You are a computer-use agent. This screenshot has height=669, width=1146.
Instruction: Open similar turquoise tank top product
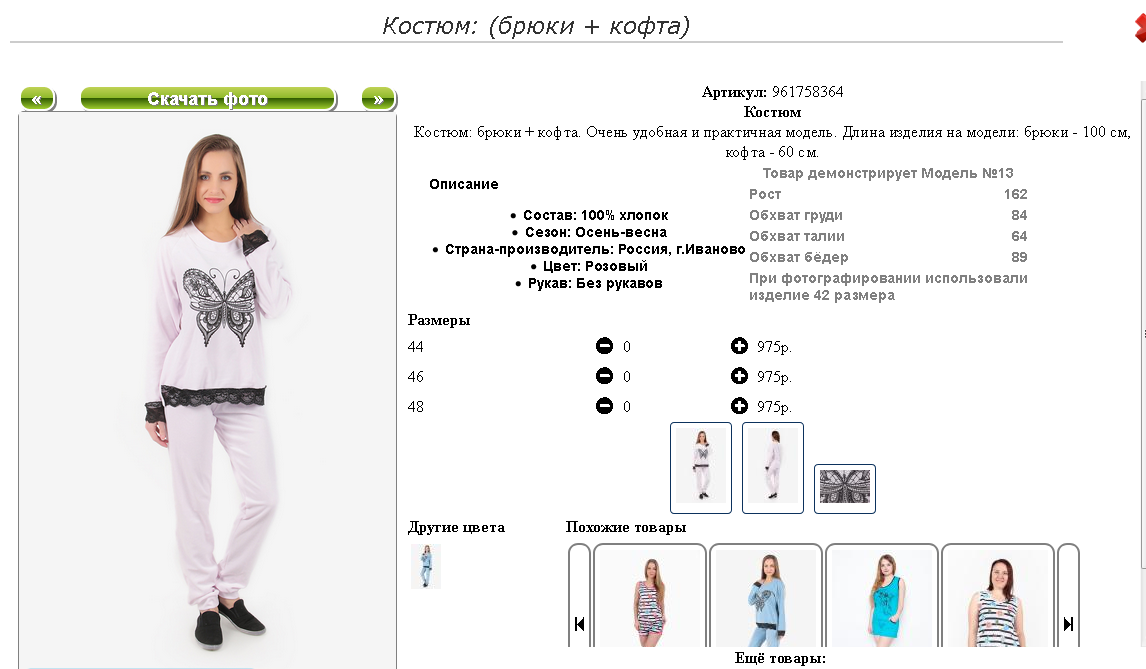pyautogui.click(x=882, y=595)
